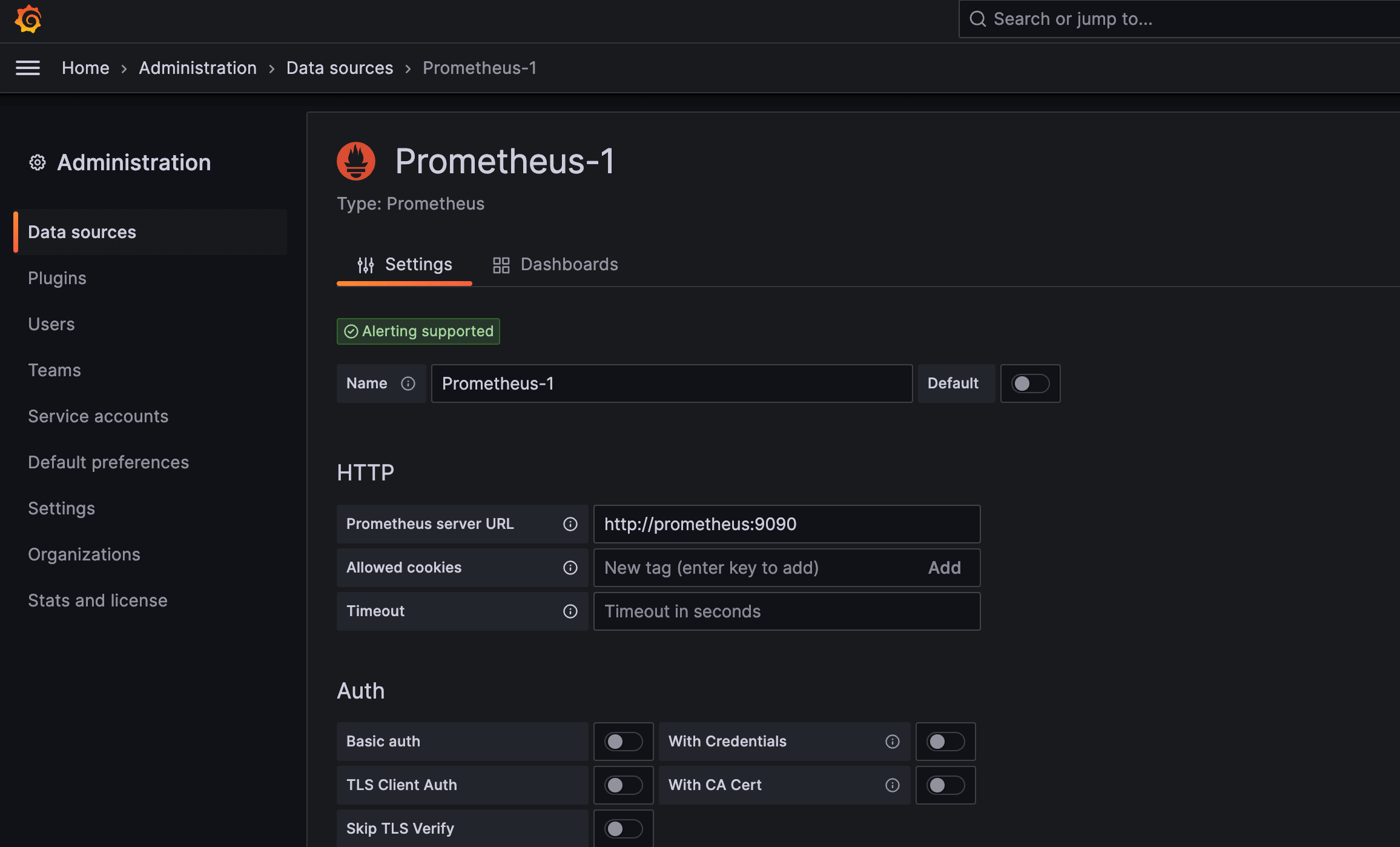The image size is (1400, 847).
Task: Show info for Prometheus server URL
Action: 570,524
